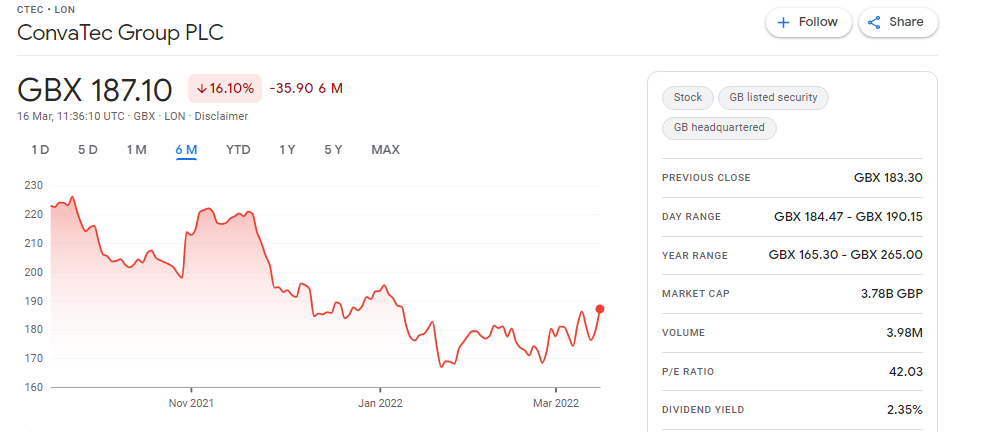Click the down 16.10% change badge
992x432 pixels.
pos(225,88)
